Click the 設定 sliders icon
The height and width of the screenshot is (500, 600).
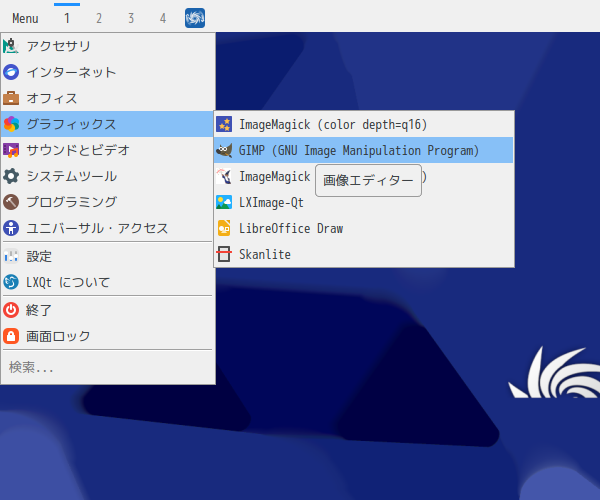tap(11, 256)
